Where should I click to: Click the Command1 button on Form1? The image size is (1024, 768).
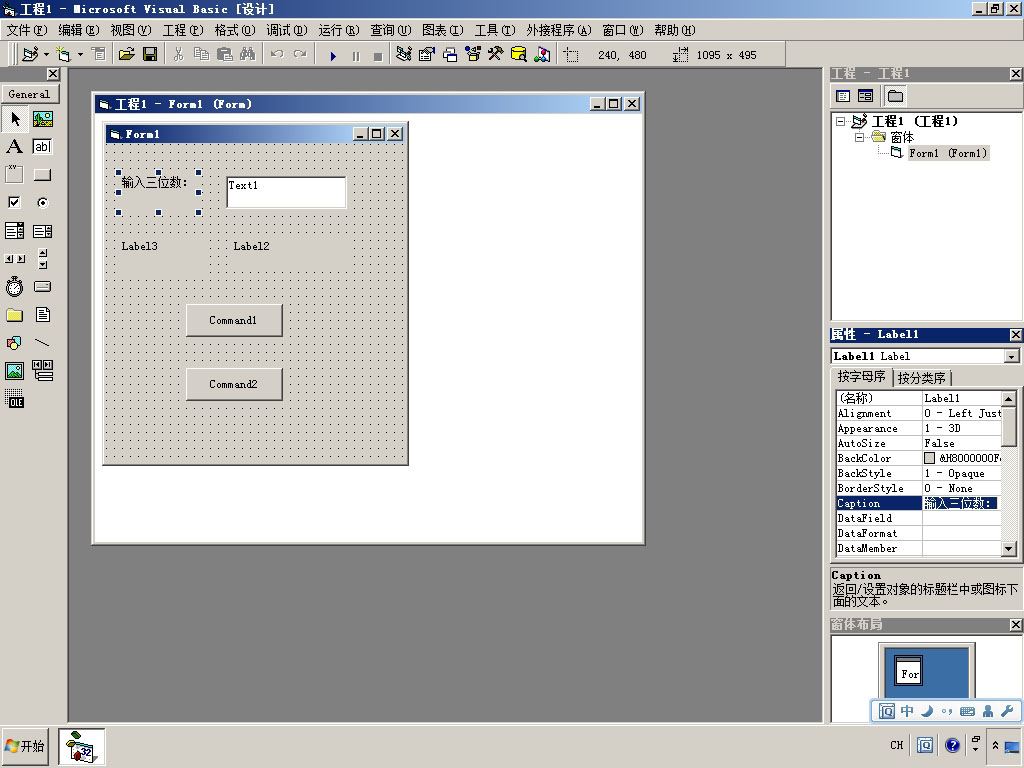click(x=234, y=320)
